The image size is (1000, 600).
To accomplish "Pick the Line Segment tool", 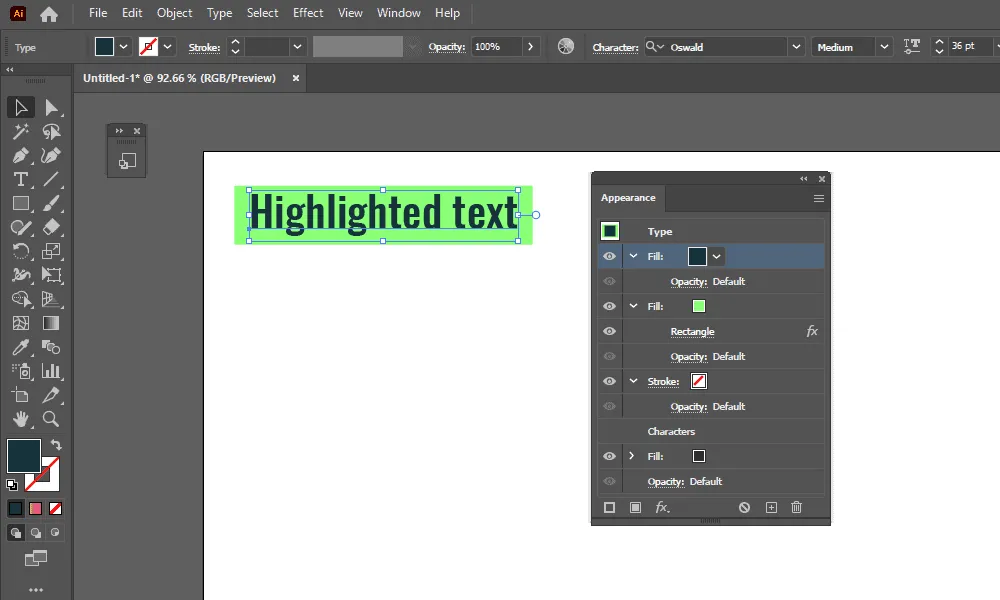I will tap(51, 180).
